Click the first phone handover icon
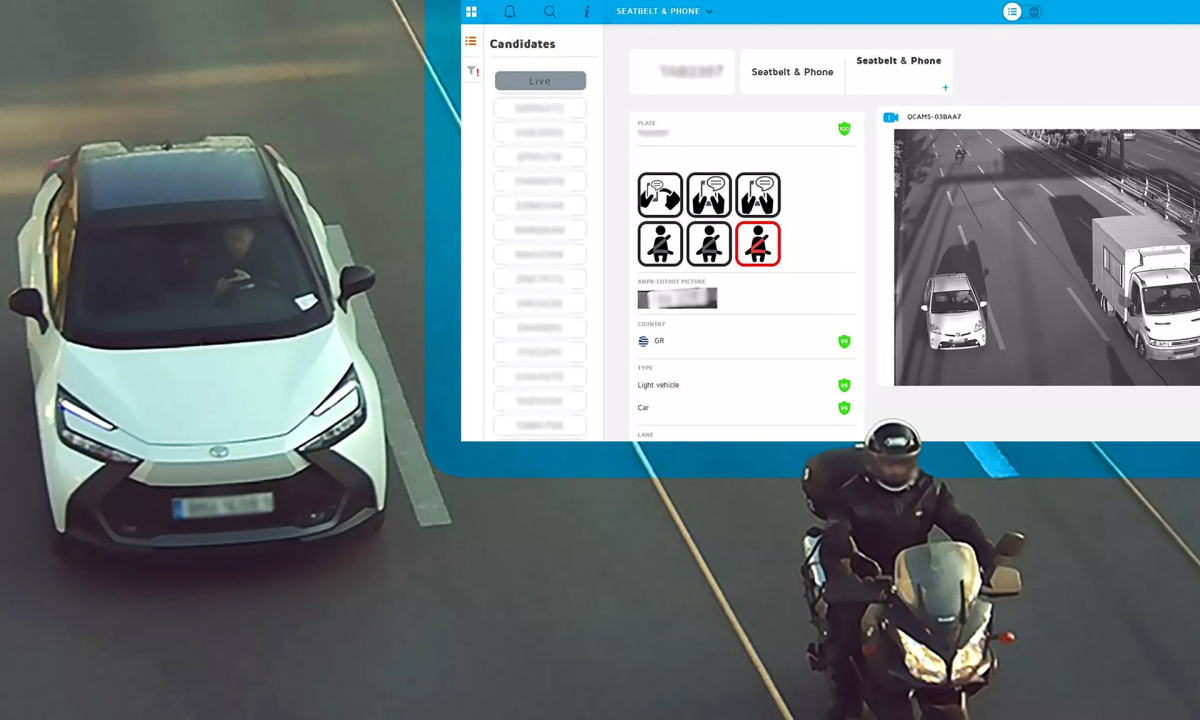 [x=660, y=195]
